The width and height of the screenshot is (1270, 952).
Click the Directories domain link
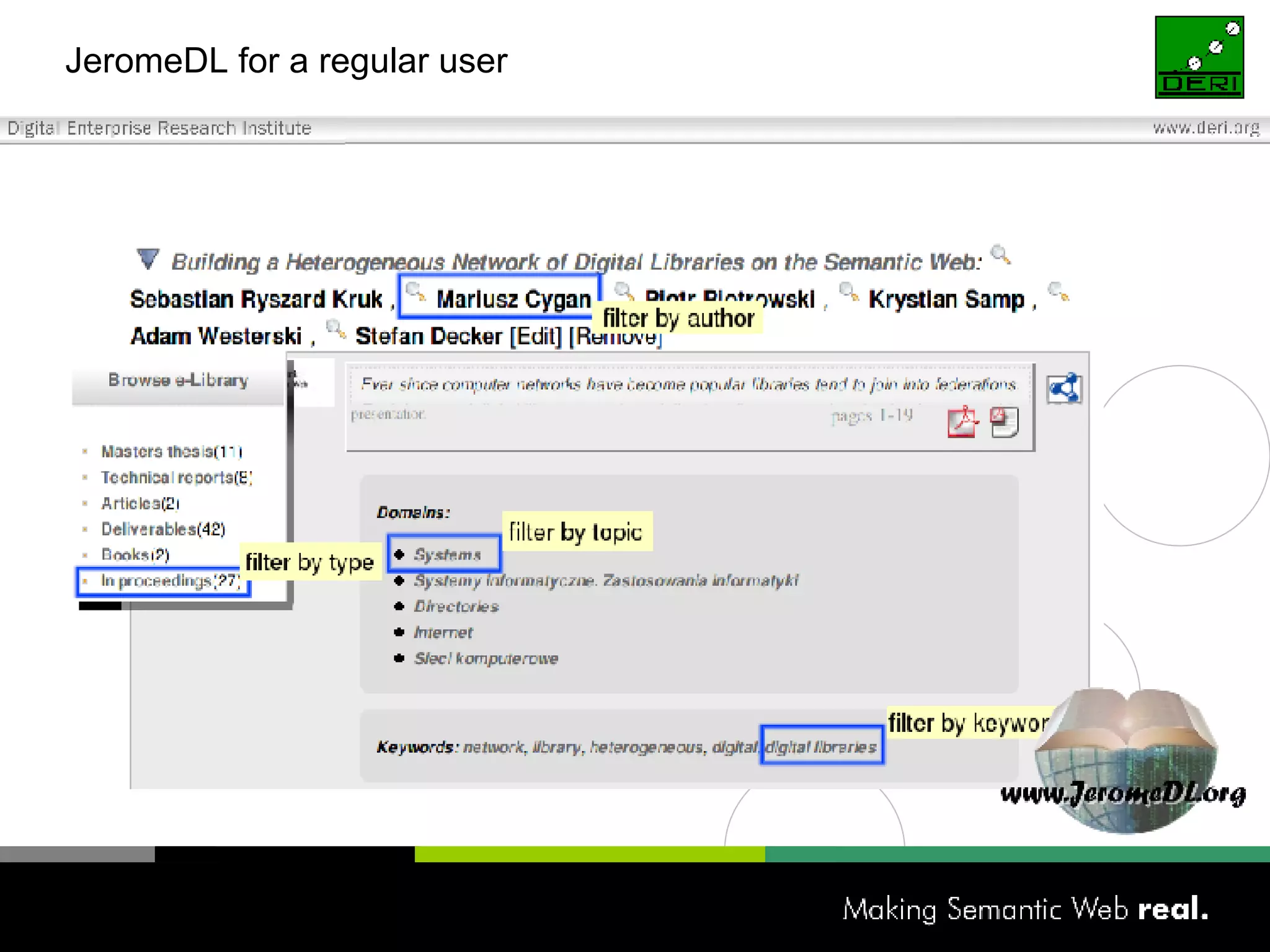tap(456, 607)
